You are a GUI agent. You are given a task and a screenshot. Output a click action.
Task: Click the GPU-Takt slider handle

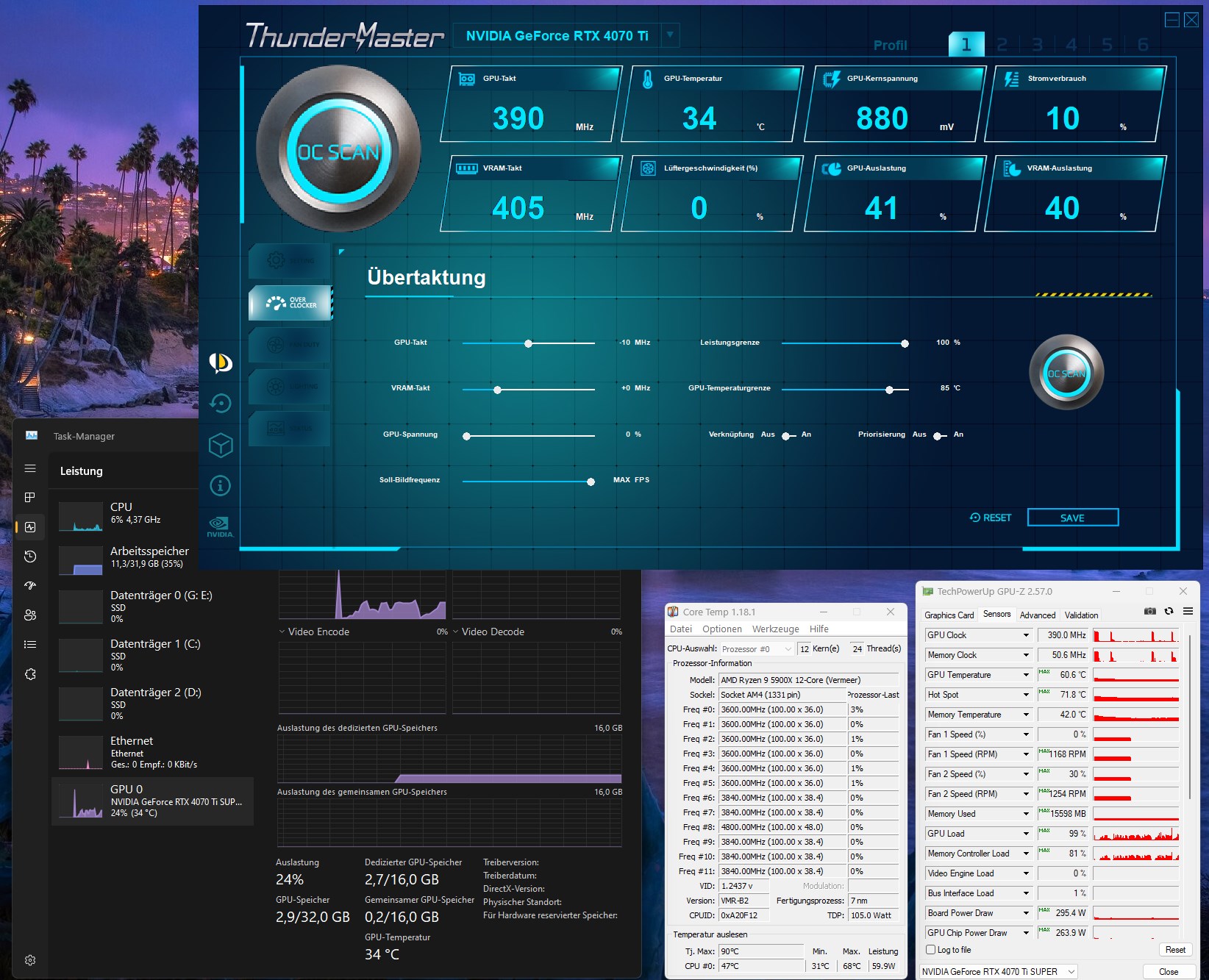pos(528,343)
